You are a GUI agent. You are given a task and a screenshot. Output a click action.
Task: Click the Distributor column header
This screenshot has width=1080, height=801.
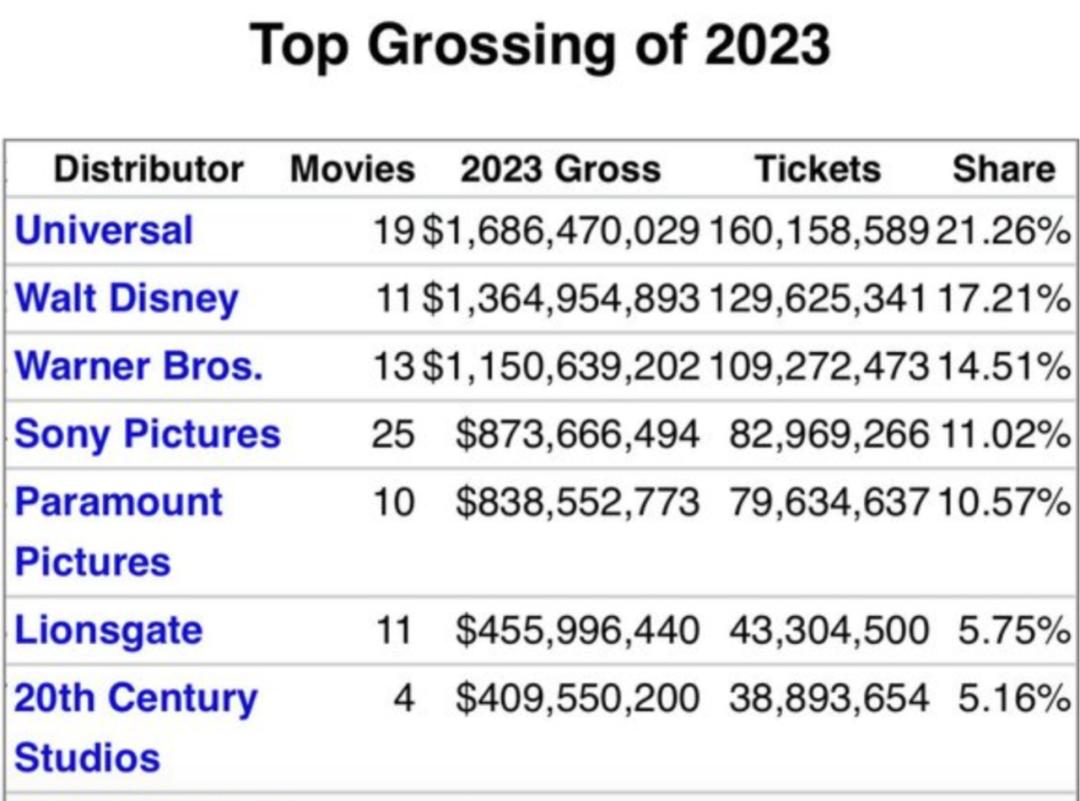pos(148,169)
